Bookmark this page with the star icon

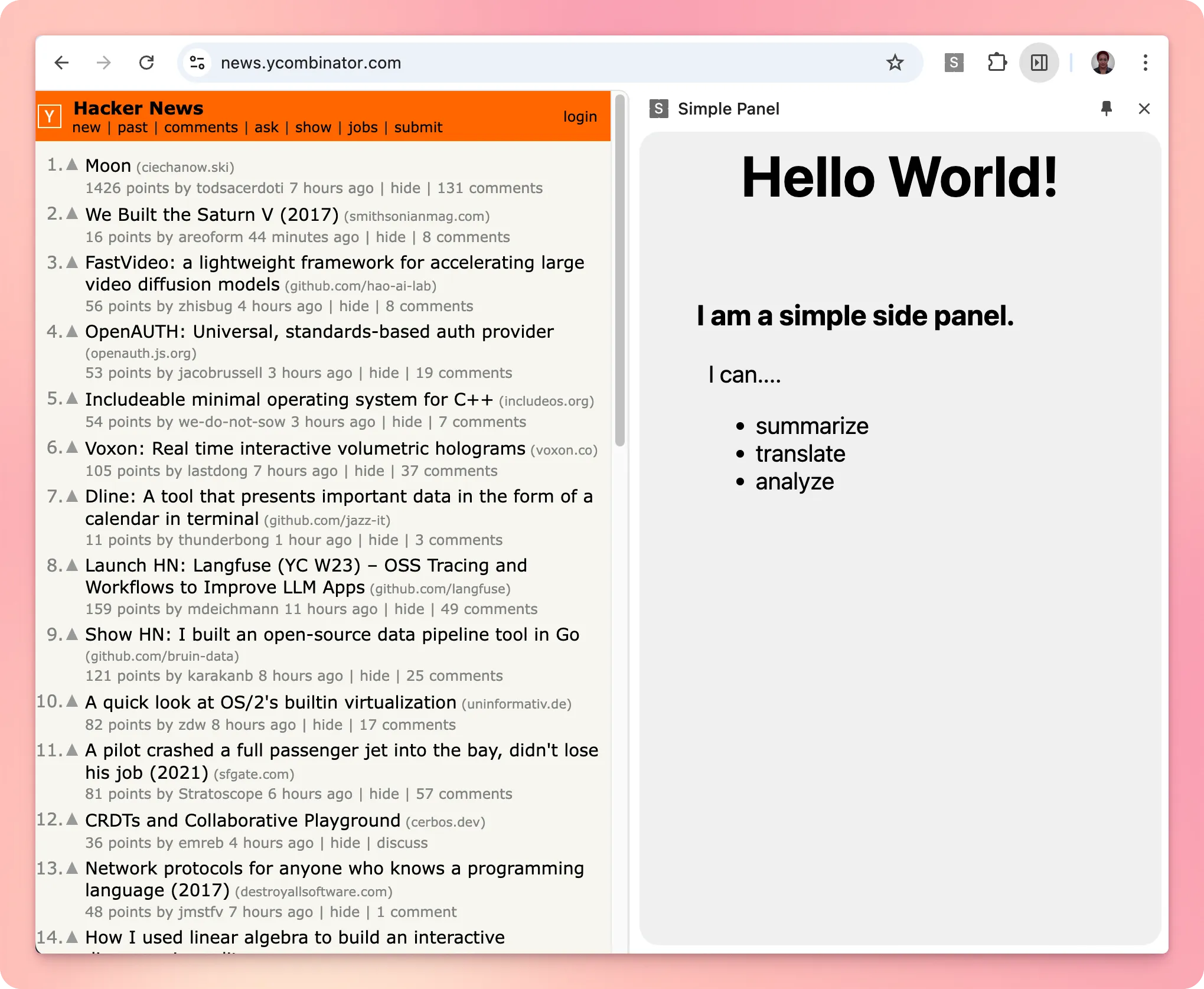coord(895,63)
